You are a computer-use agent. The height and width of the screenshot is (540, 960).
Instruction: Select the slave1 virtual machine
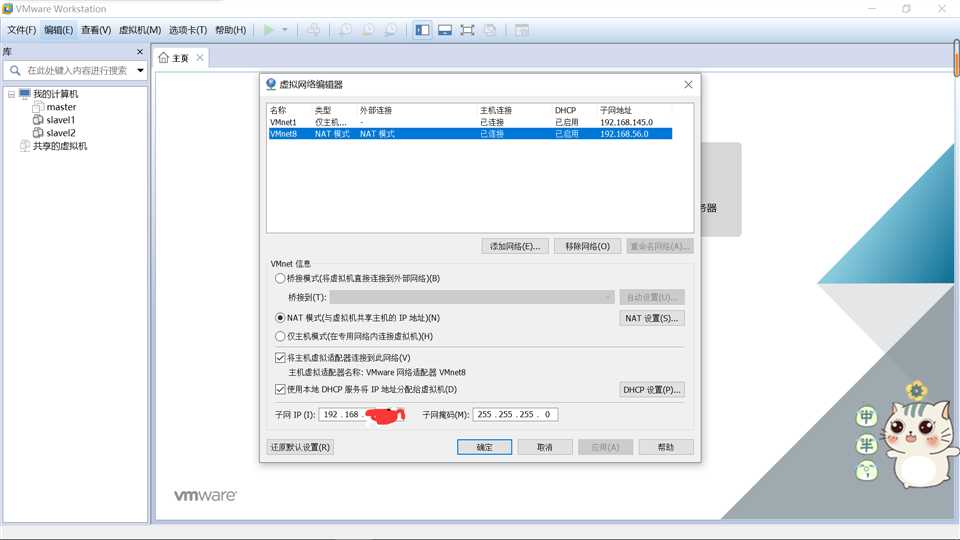pos(61,120)
